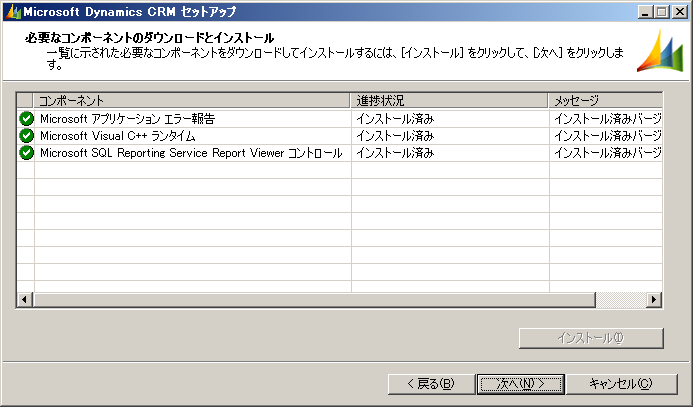Click the message cell for アプリケーション エラー報告 row
This screenshot has width=693, height=407.
[608, 118]
